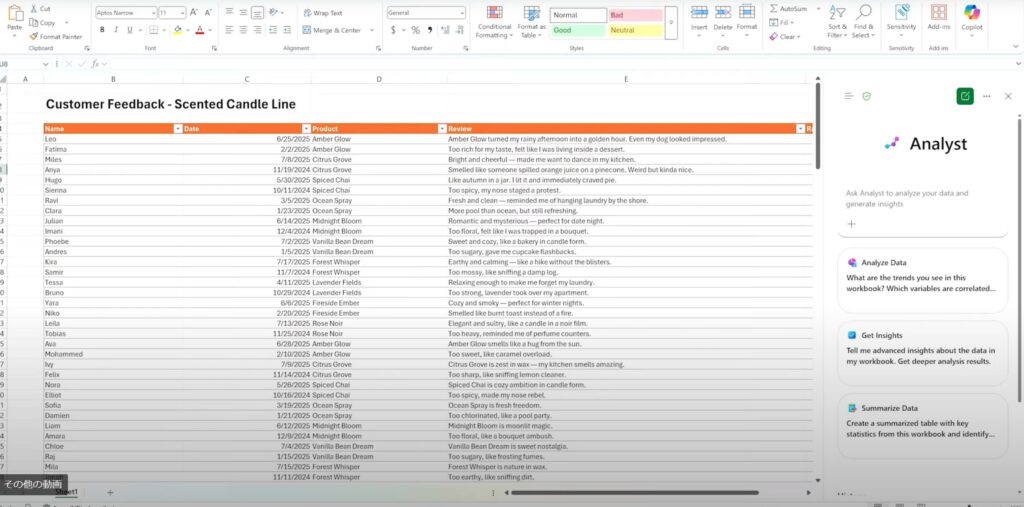Expand the Product column filter dropdown
1024x507 pixels.
[441, 129]
